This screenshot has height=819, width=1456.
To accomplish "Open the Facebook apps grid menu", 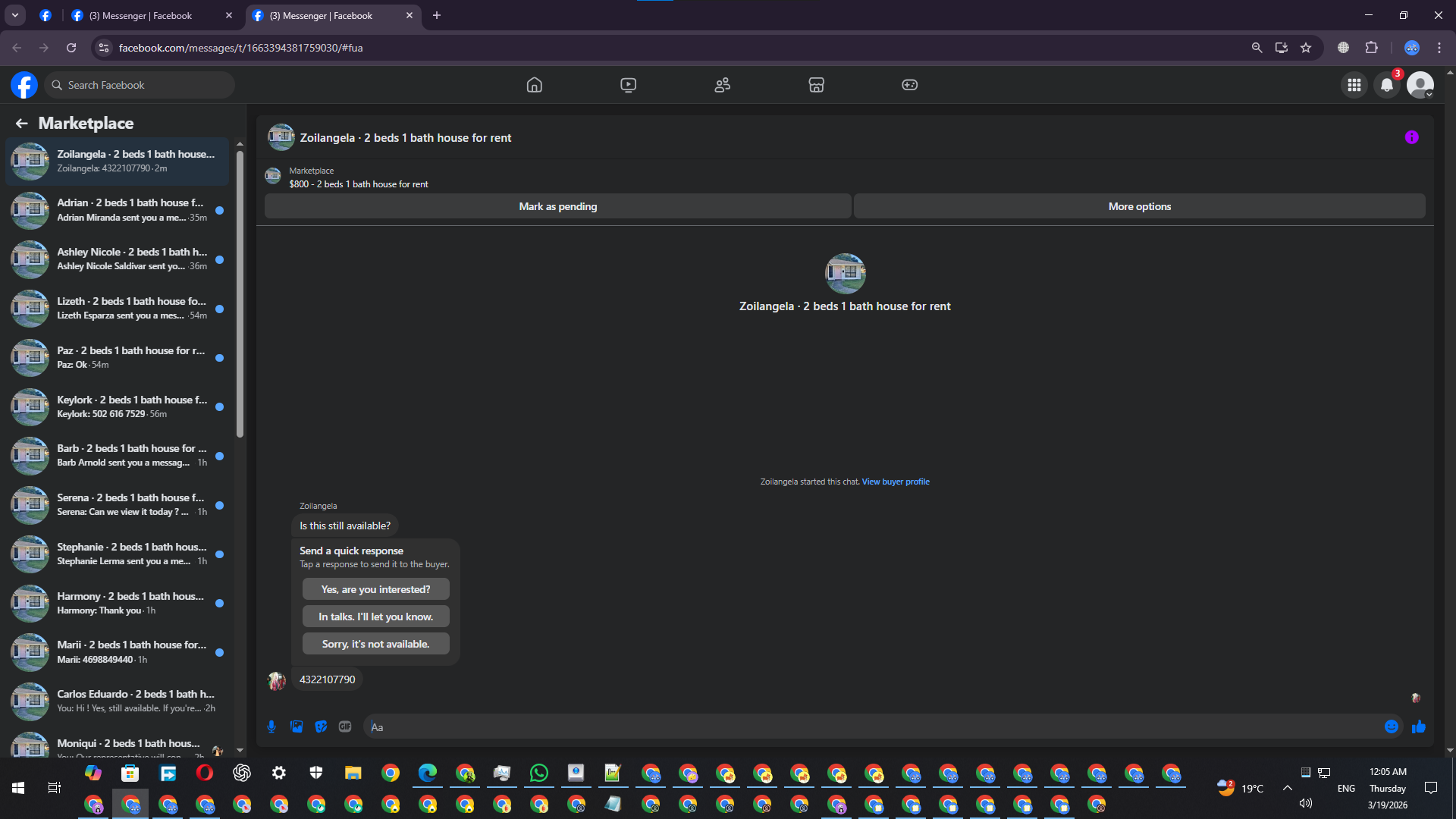I will point(1354,85).
